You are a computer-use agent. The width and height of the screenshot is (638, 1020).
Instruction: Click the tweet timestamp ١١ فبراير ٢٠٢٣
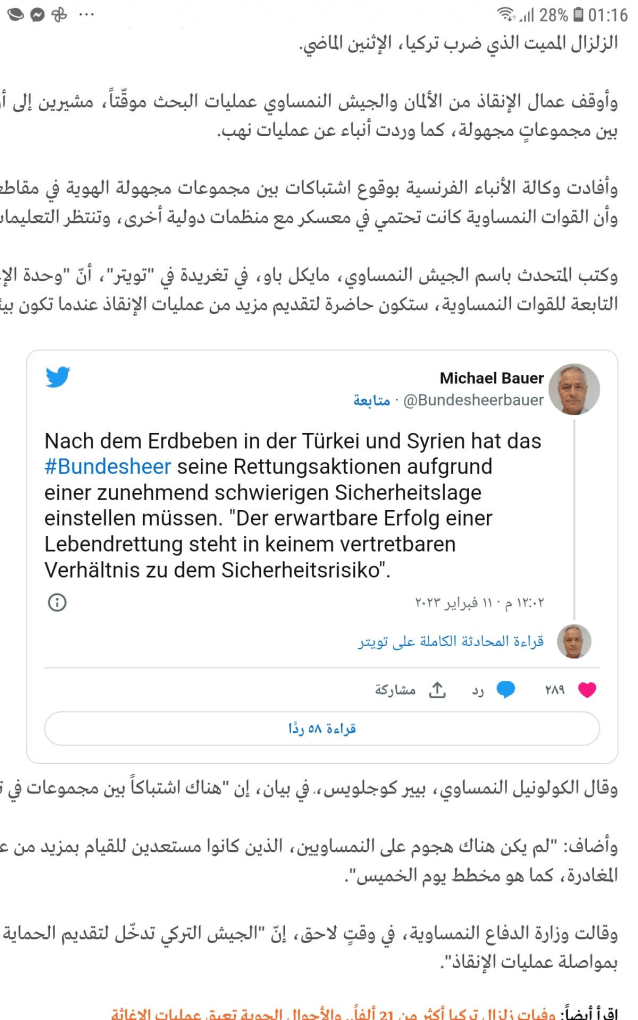pyautogui.click(x=479, y=603)
